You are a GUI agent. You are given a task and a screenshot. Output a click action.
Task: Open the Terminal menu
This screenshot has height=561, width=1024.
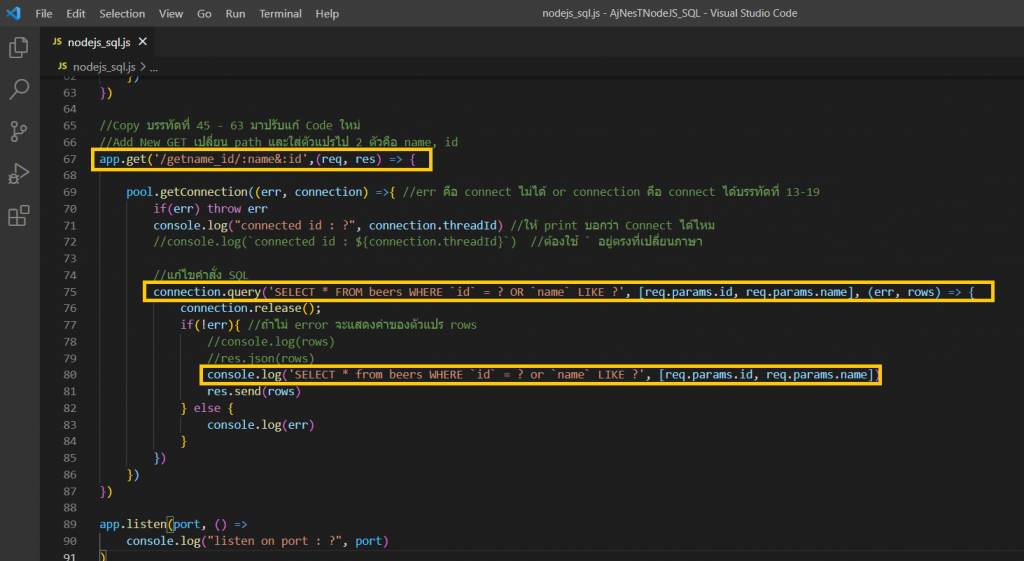280,13
